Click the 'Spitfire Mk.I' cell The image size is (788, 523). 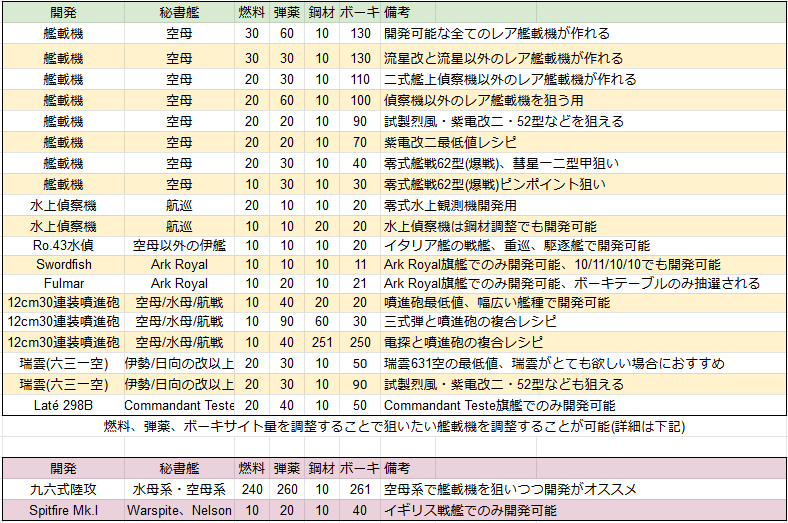click(x=63, y=510)
